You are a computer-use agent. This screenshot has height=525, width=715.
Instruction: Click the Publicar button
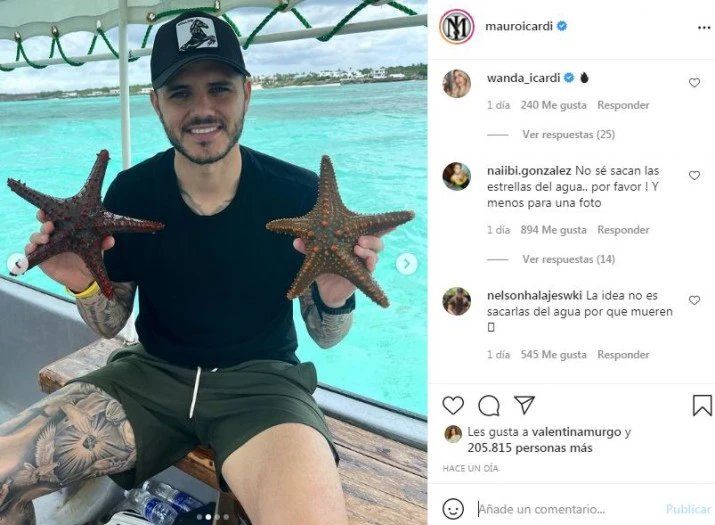(x=689, y=509)
